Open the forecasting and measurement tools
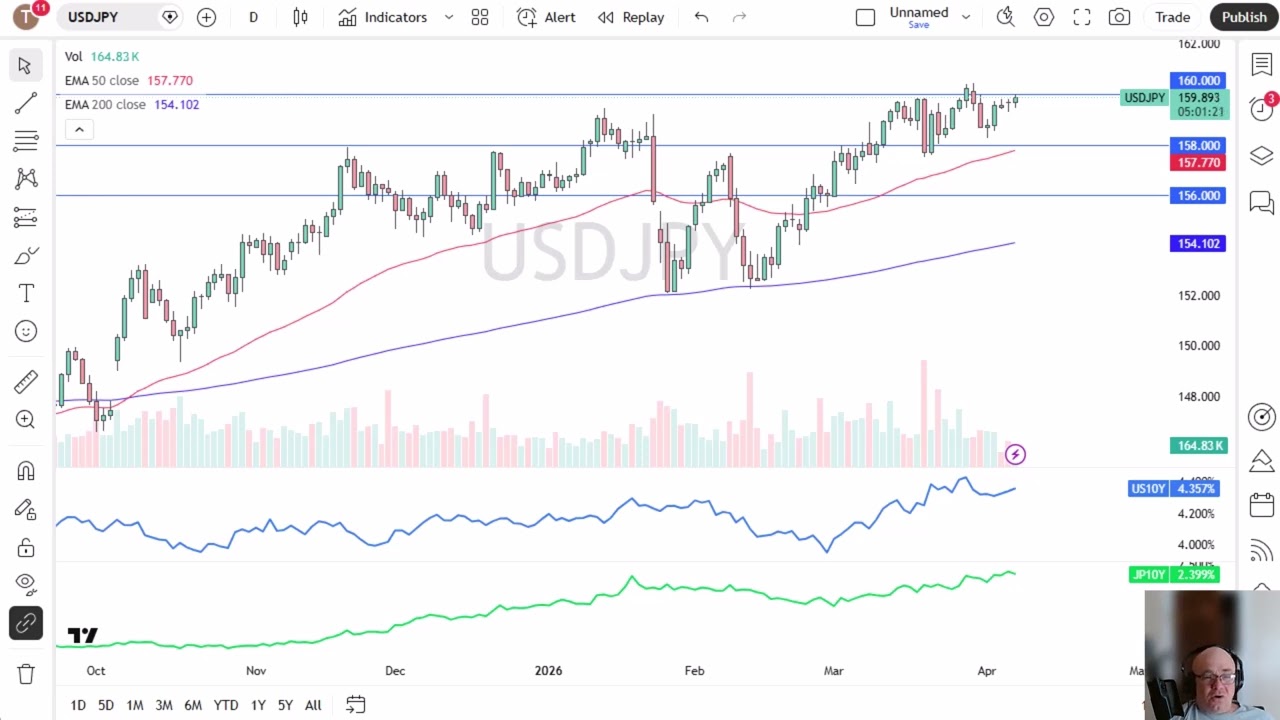 point(25,217)
